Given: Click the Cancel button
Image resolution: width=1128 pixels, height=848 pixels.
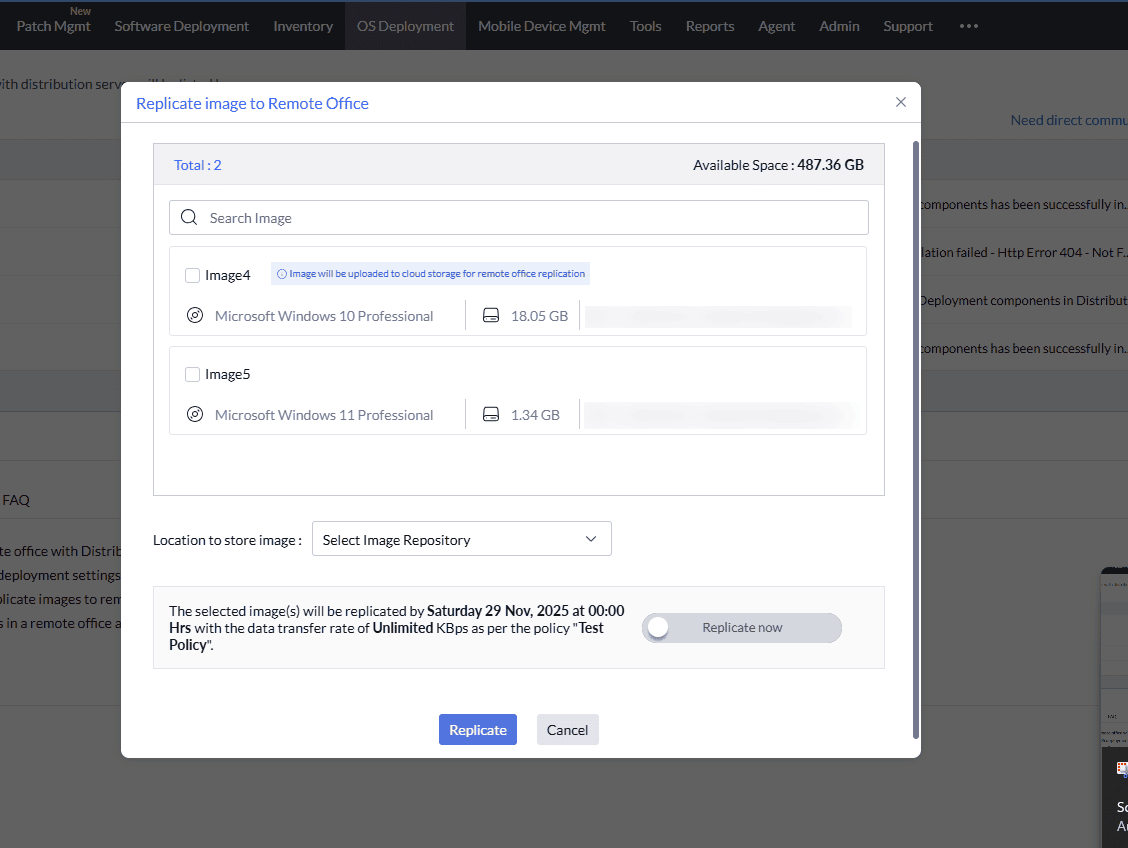Looking at the screenshot, I should point(568,729).
